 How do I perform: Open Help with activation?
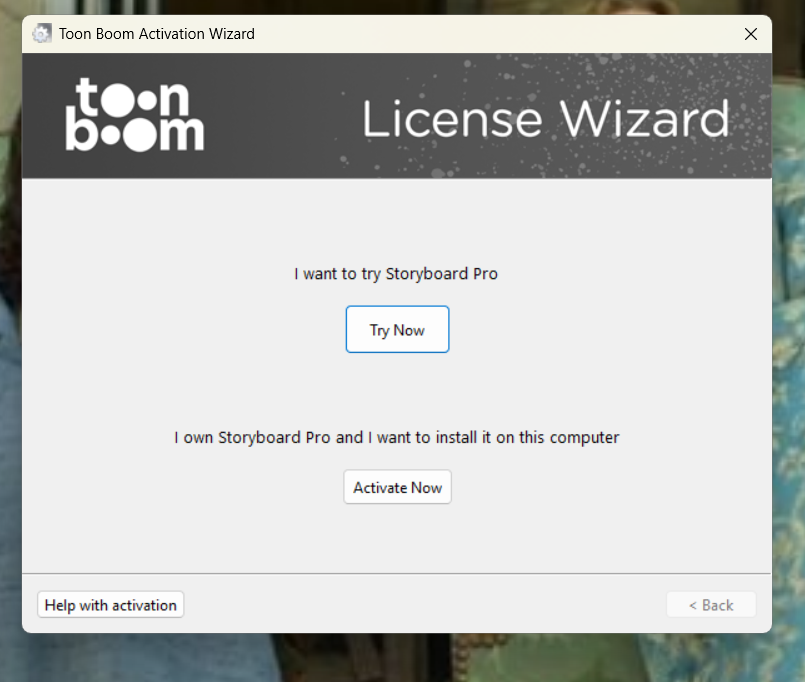point(110,605)
